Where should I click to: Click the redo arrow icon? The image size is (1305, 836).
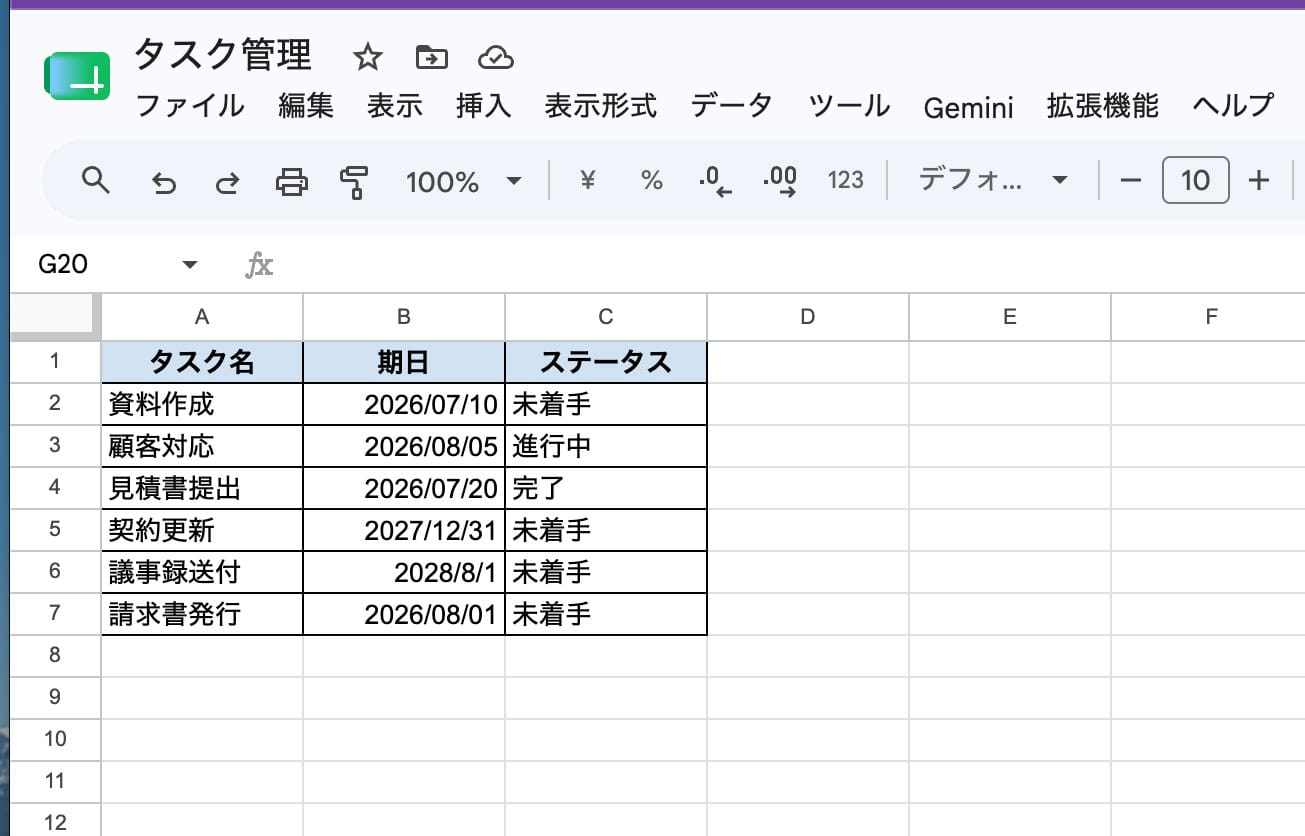228,182
